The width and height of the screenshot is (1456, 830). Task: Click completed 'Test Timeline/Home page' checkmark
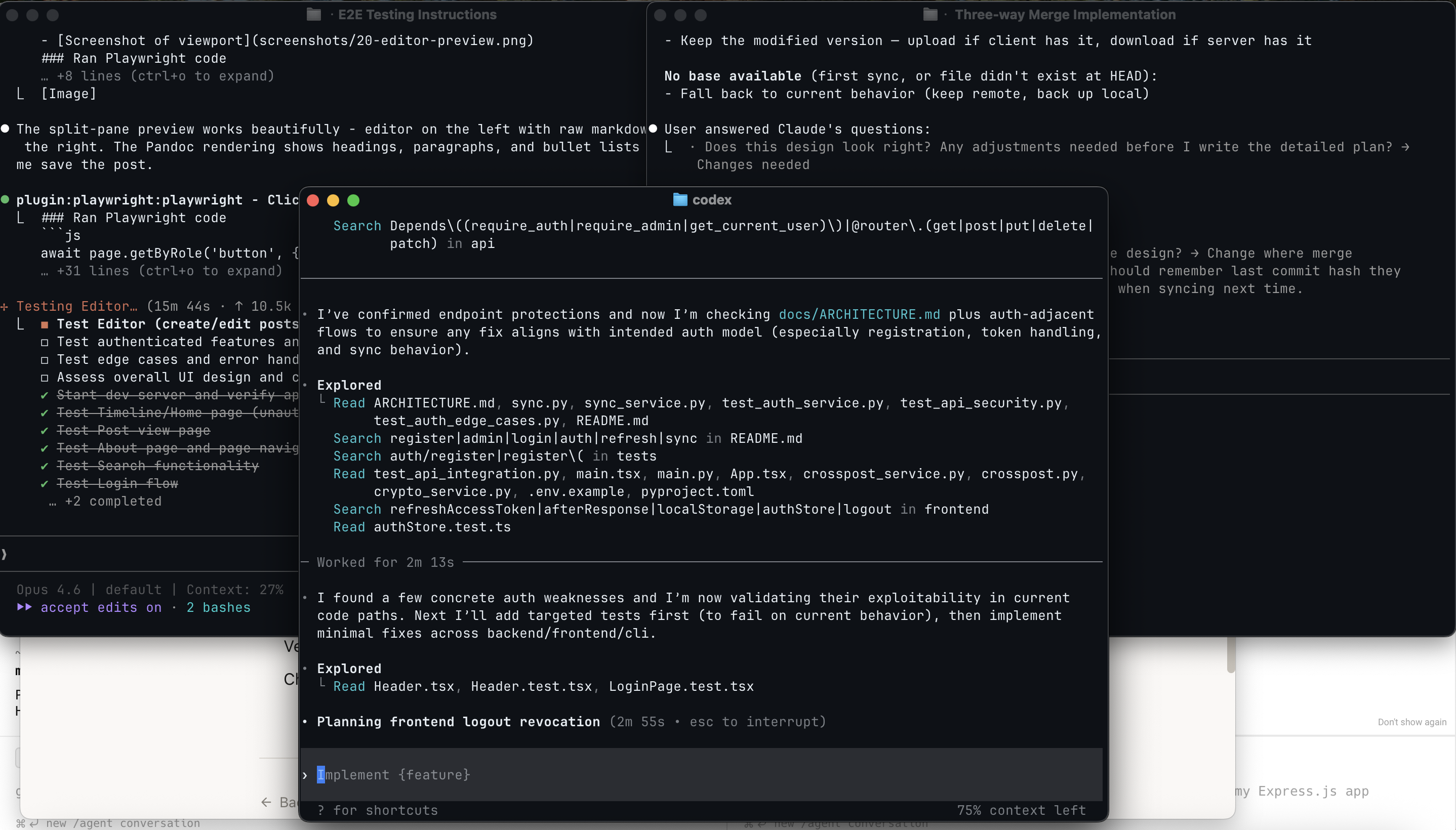coord(45,412)
